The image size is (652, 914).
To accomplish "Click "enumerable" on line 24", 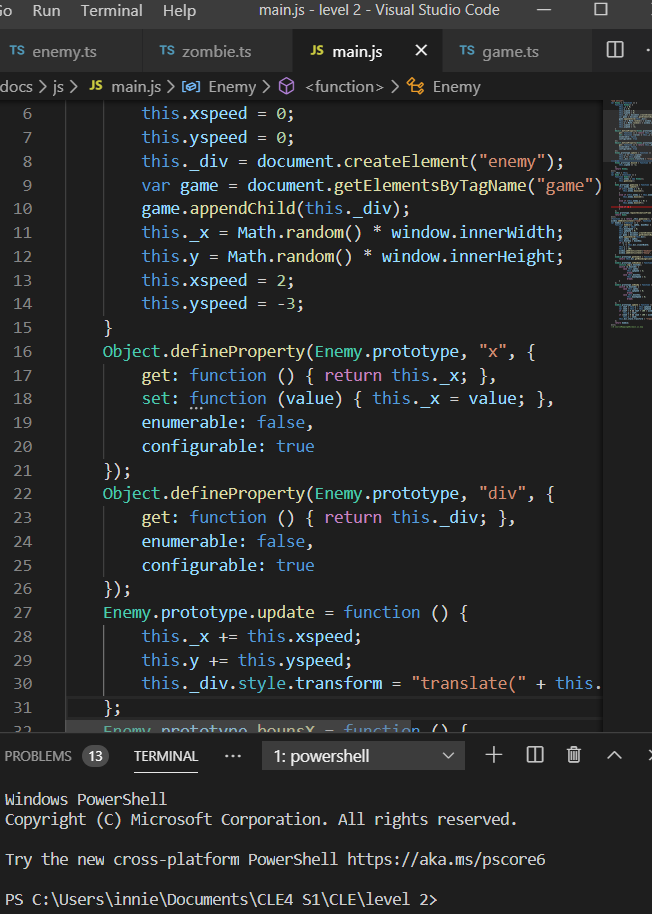I will (189, 542).
